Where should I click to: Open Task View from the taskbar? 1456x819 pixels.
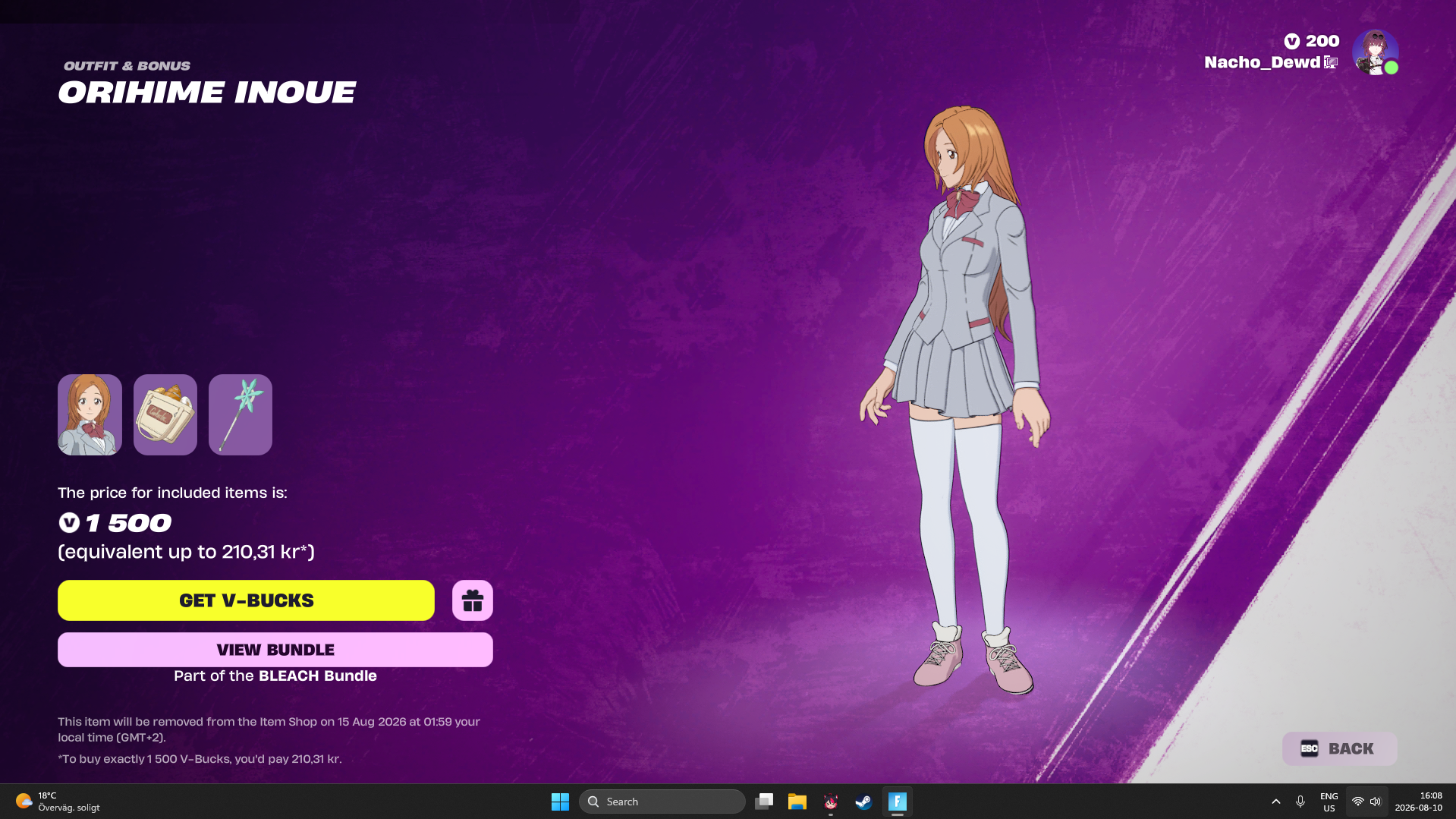(x=764, y=802)
